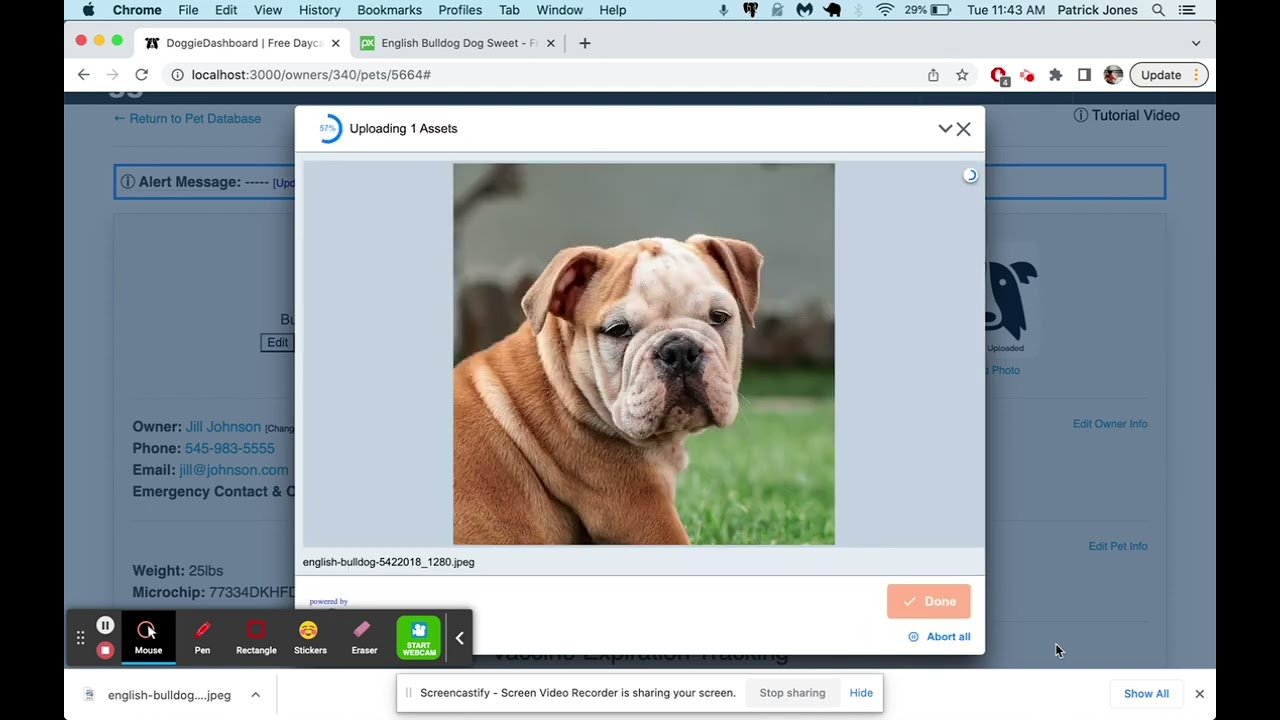
Task: Show All downloads
Action: 1146,694
